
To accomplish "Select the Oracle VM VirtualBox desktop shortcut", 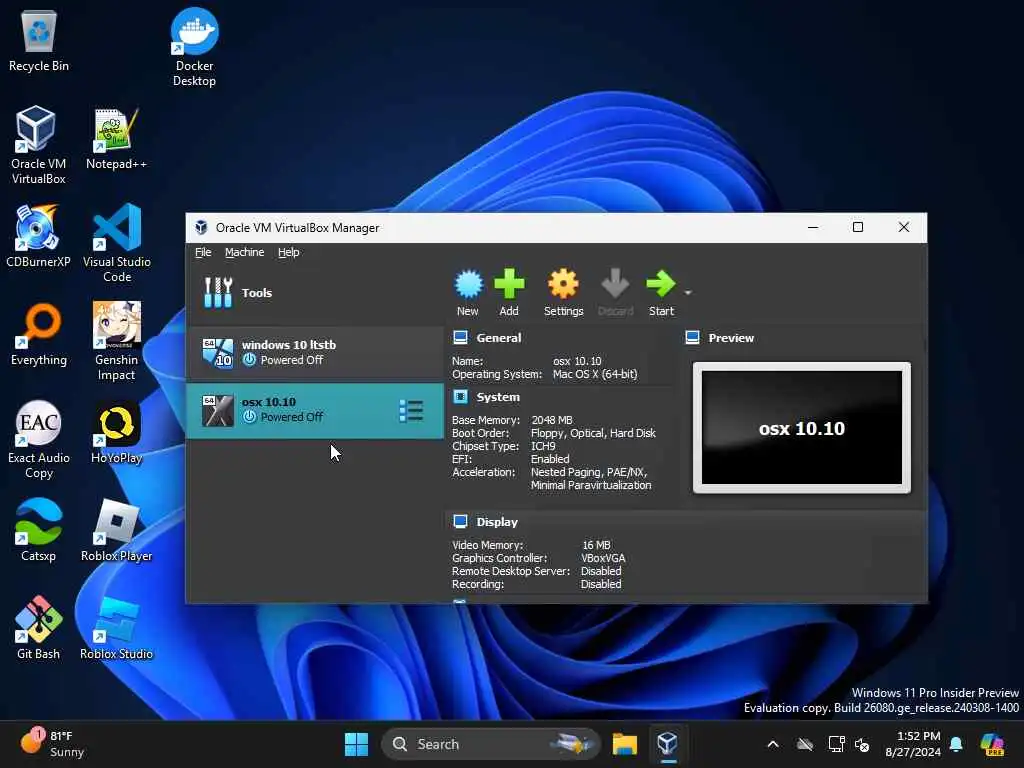I will (x=38, y=145).
